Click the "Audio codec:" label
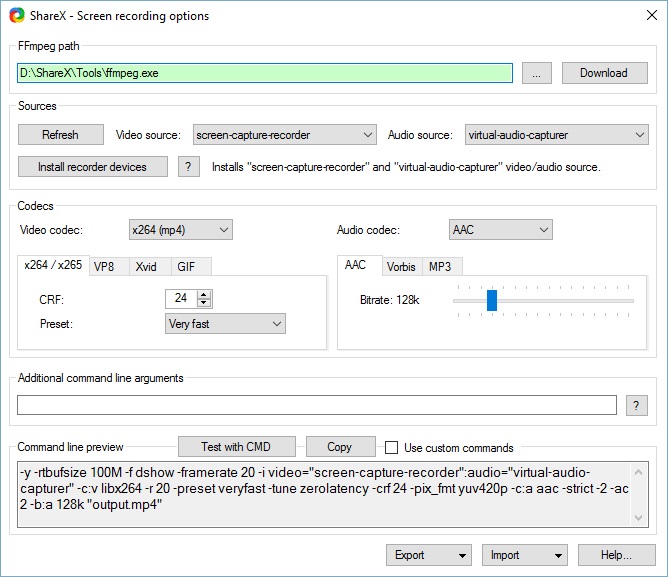The height and width of the screenshot is (577, 668). (x=368, y=230)
